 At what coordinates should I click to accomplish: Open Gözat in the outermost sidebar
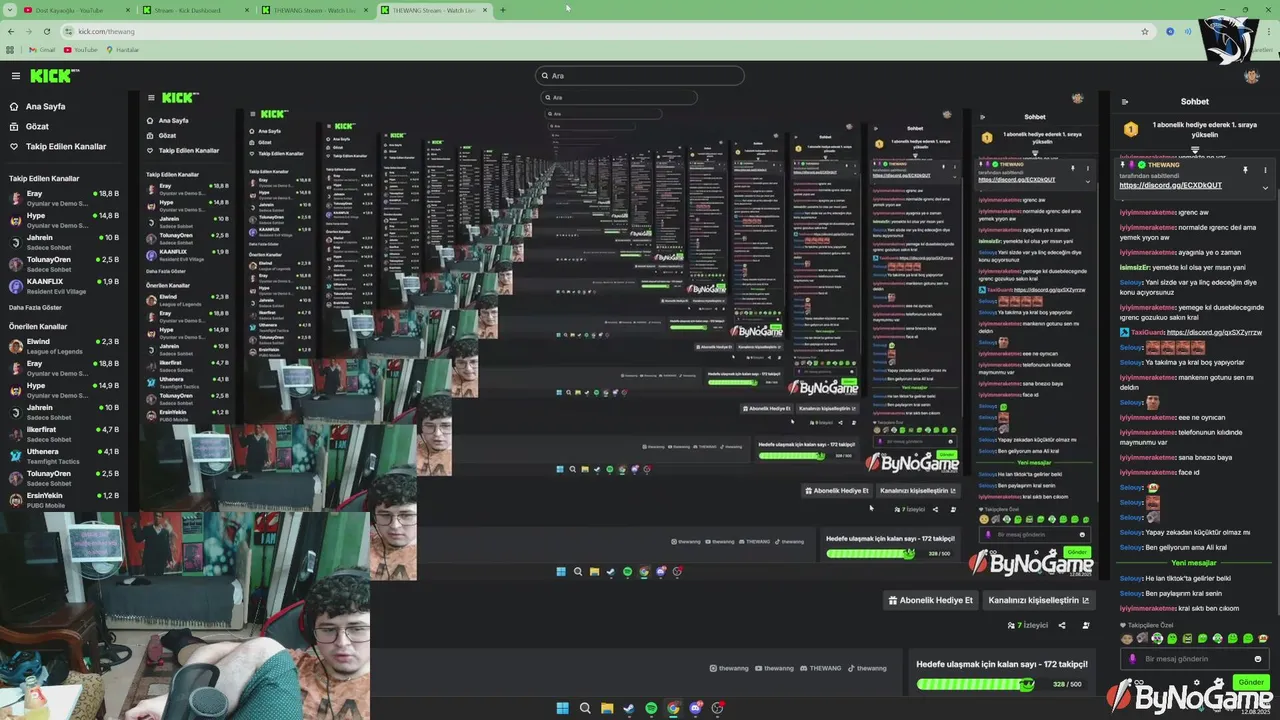[28, 126]
